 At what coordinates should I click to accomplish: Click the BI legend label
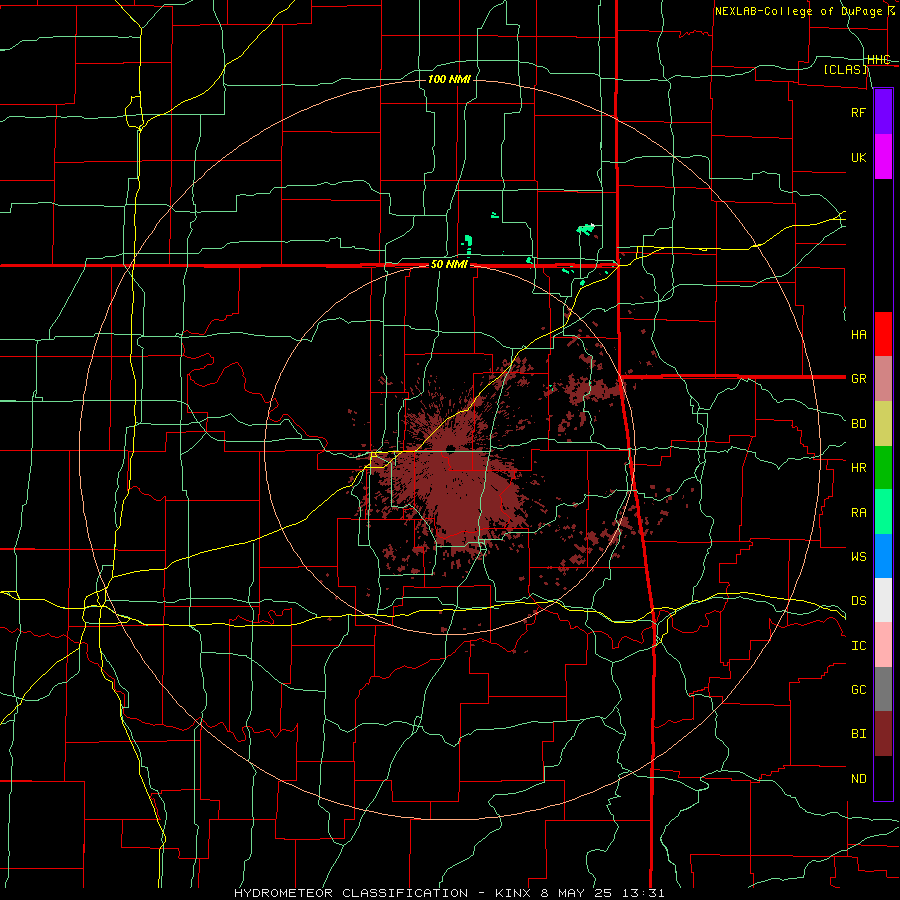click(859, 734)
